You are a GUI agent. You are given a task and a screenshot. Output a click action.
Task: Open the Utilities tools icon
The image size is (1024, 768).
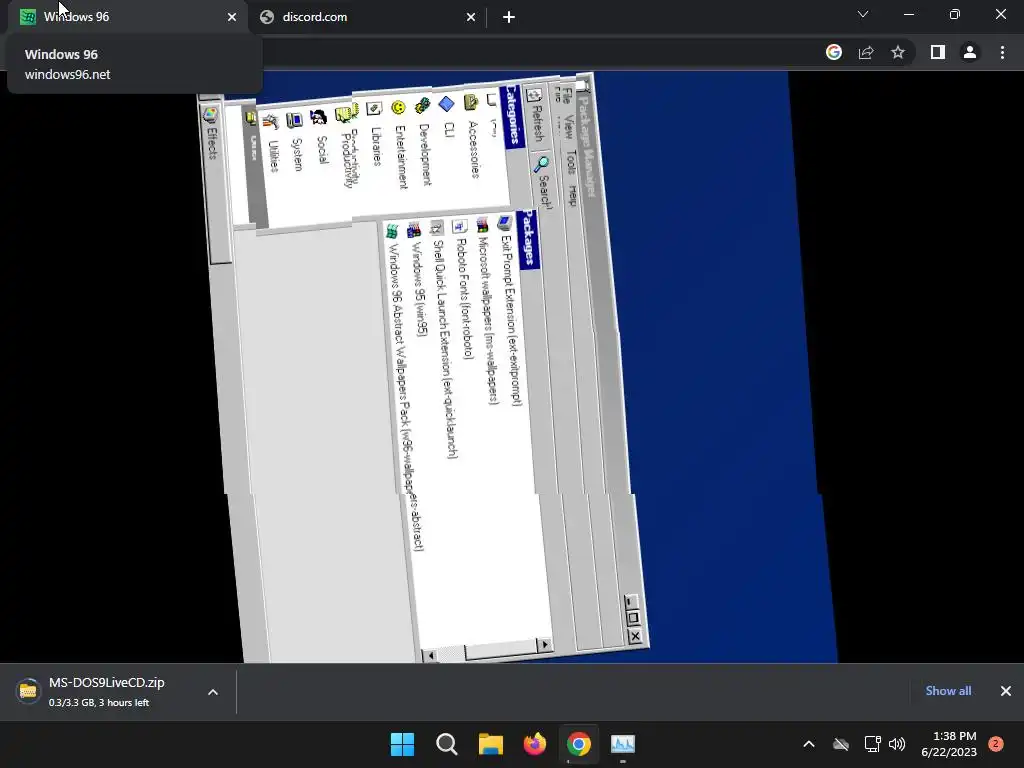[270, 121]
